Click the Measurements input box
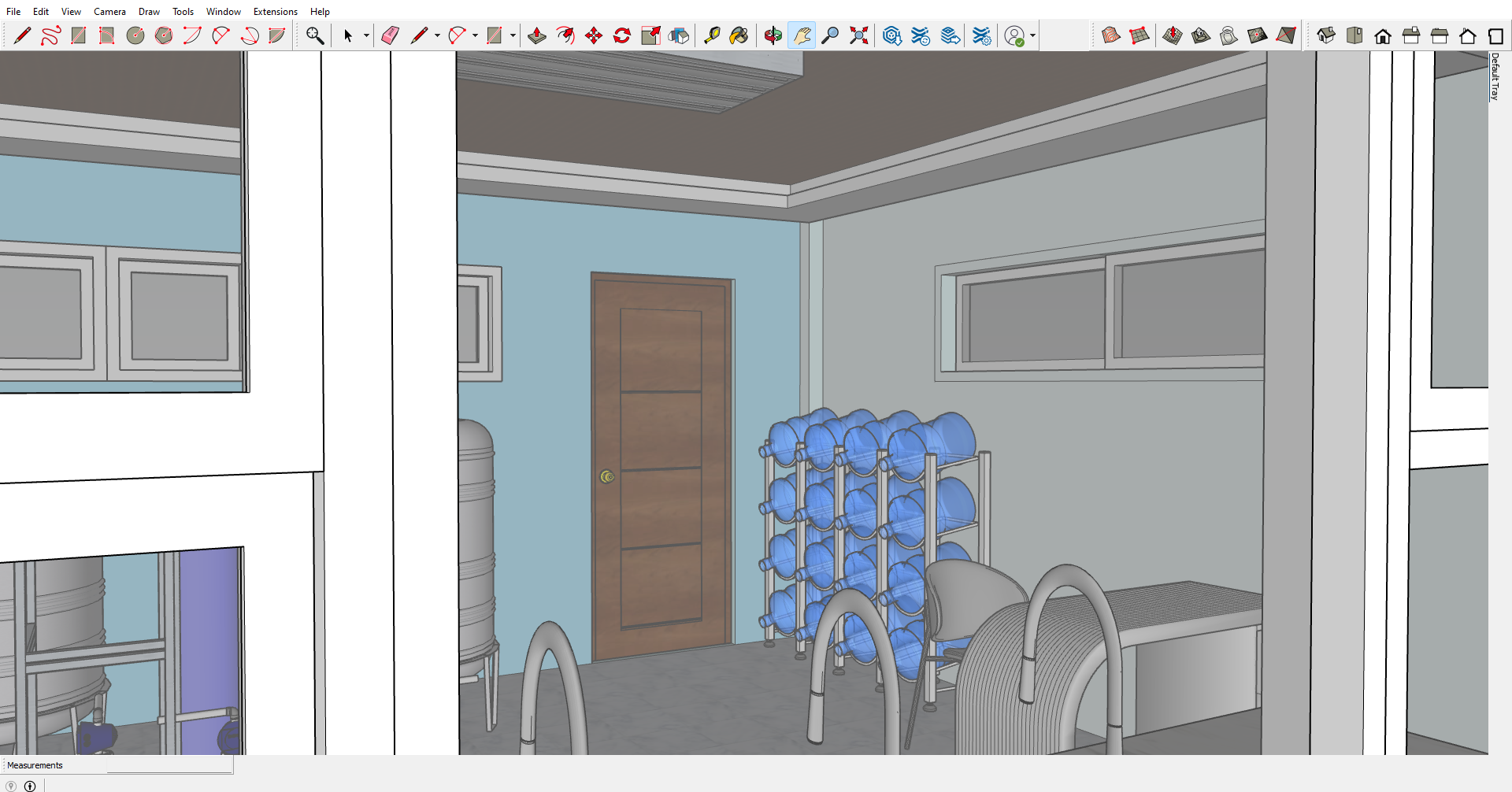 point(169,765)
